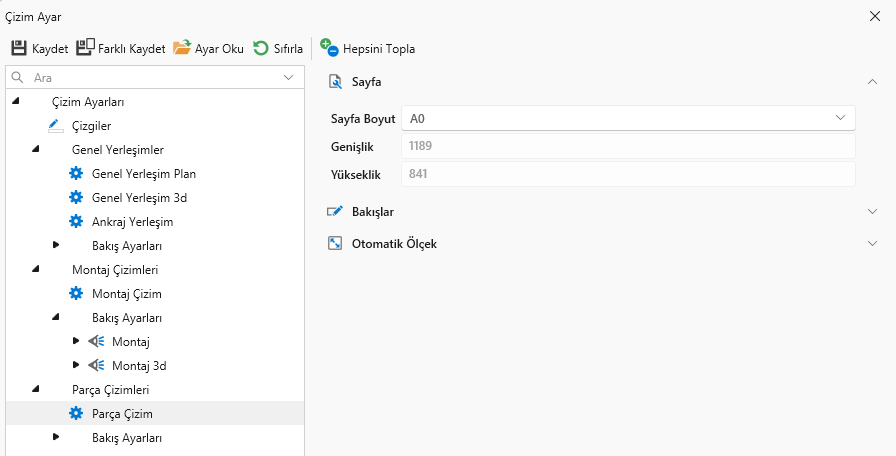Open the Sayfa Boyut dropdown
Image resolution: width=896 pixels, height=456 pixels.
pos(628,118)
